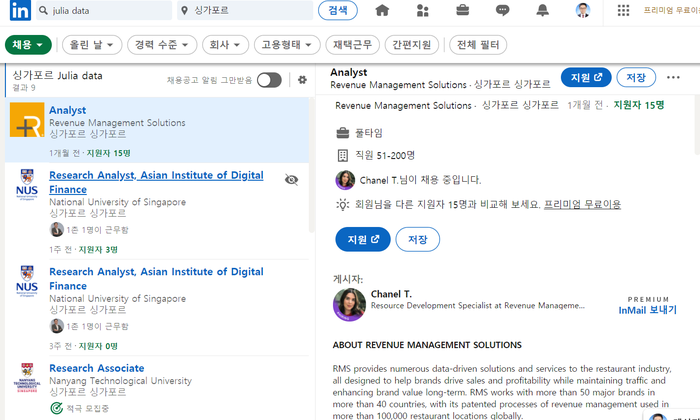Open Research Analyst job posted 3주 전
This screenshot has height=420, width=700.
[156, 279]
